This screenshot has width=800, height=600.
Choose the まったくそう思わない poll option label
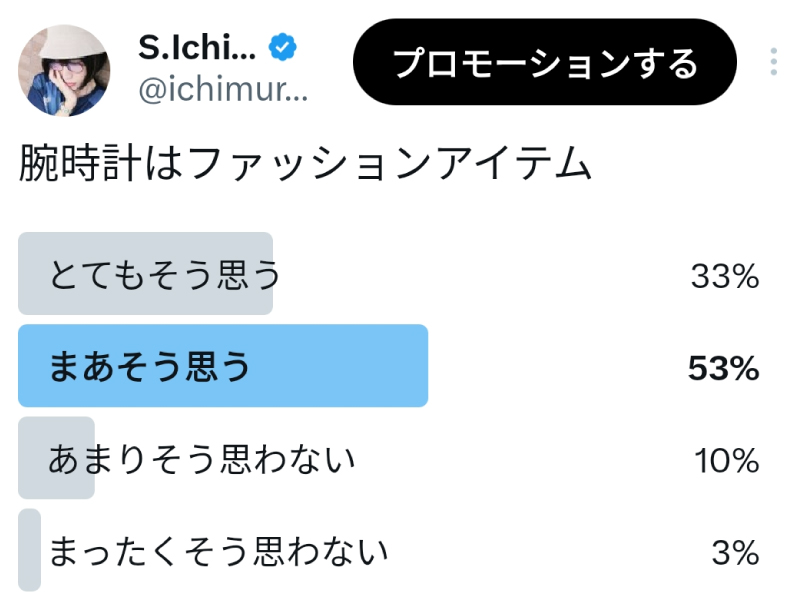pos(218,551)
